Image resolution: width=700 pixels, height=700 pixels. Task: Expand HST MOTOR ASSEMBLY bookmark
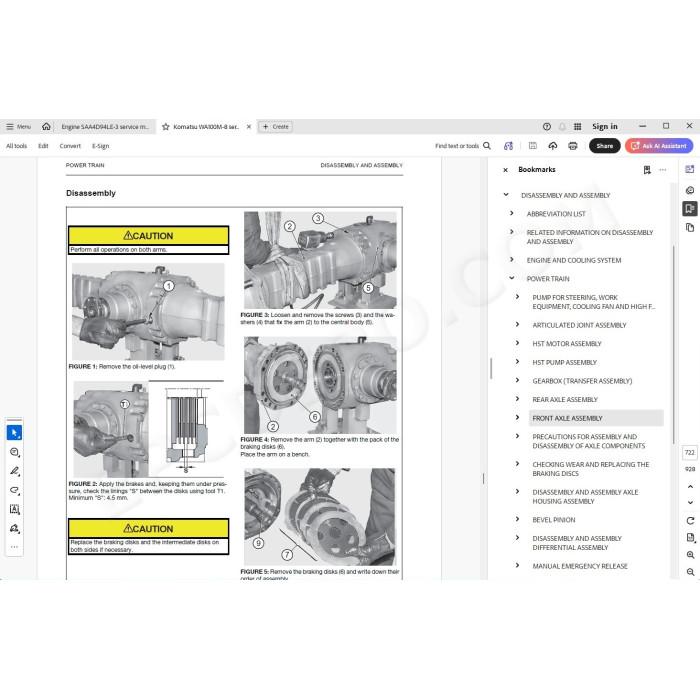[x=517, y=343]
